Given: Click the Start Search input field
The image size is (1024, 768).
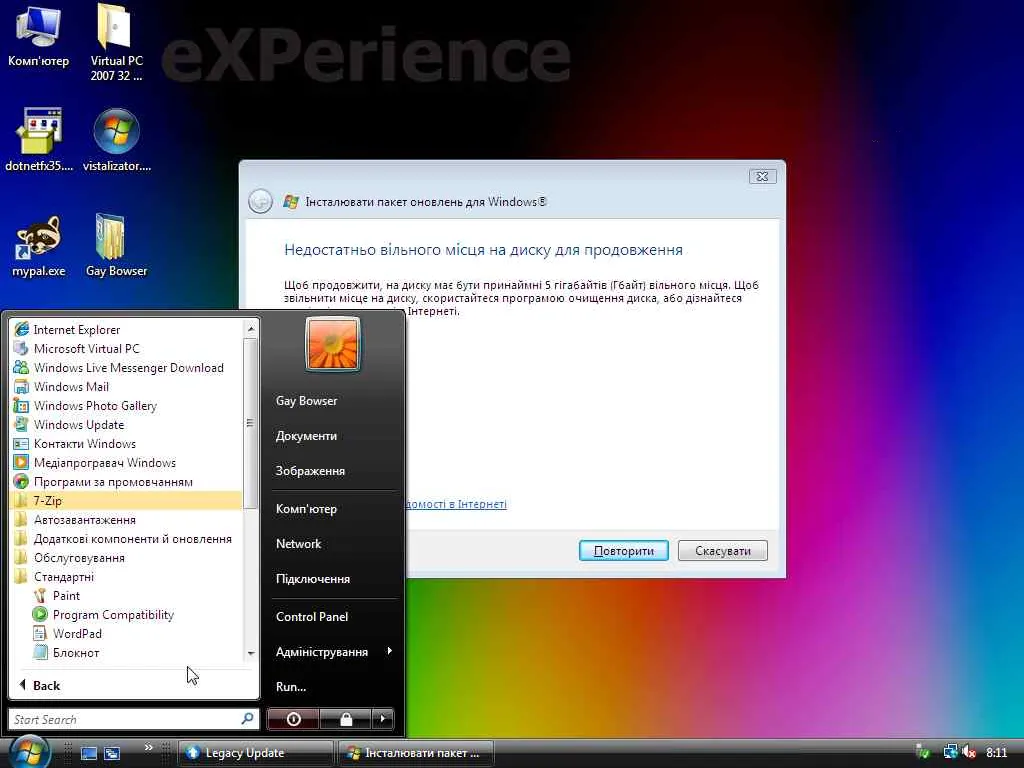Looking at the screenshot, I should pos(124,720).
